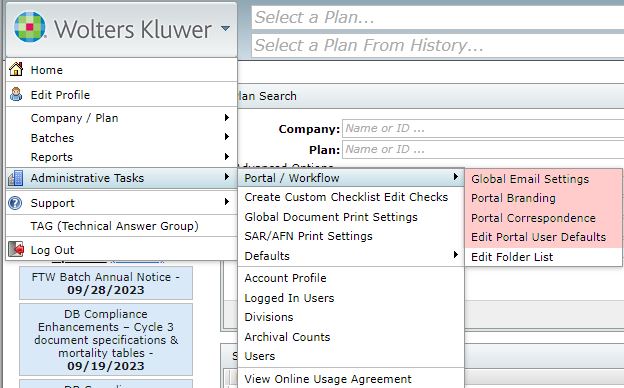Image resolution: width=624 pixels, height=388 pixels.
Task: Expand the Batches submenu
Action: (122, 138)
